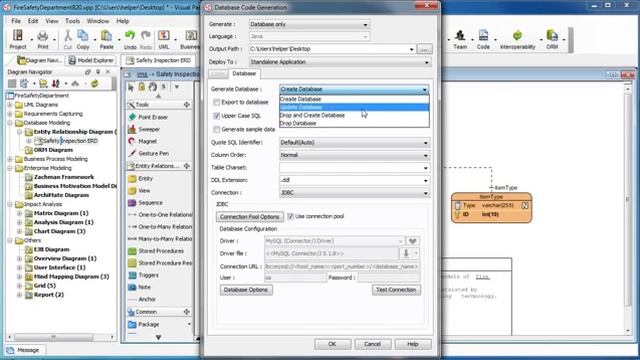Expand the UML Diagrams tree node

pyautogui.click(x=10, y=105)
